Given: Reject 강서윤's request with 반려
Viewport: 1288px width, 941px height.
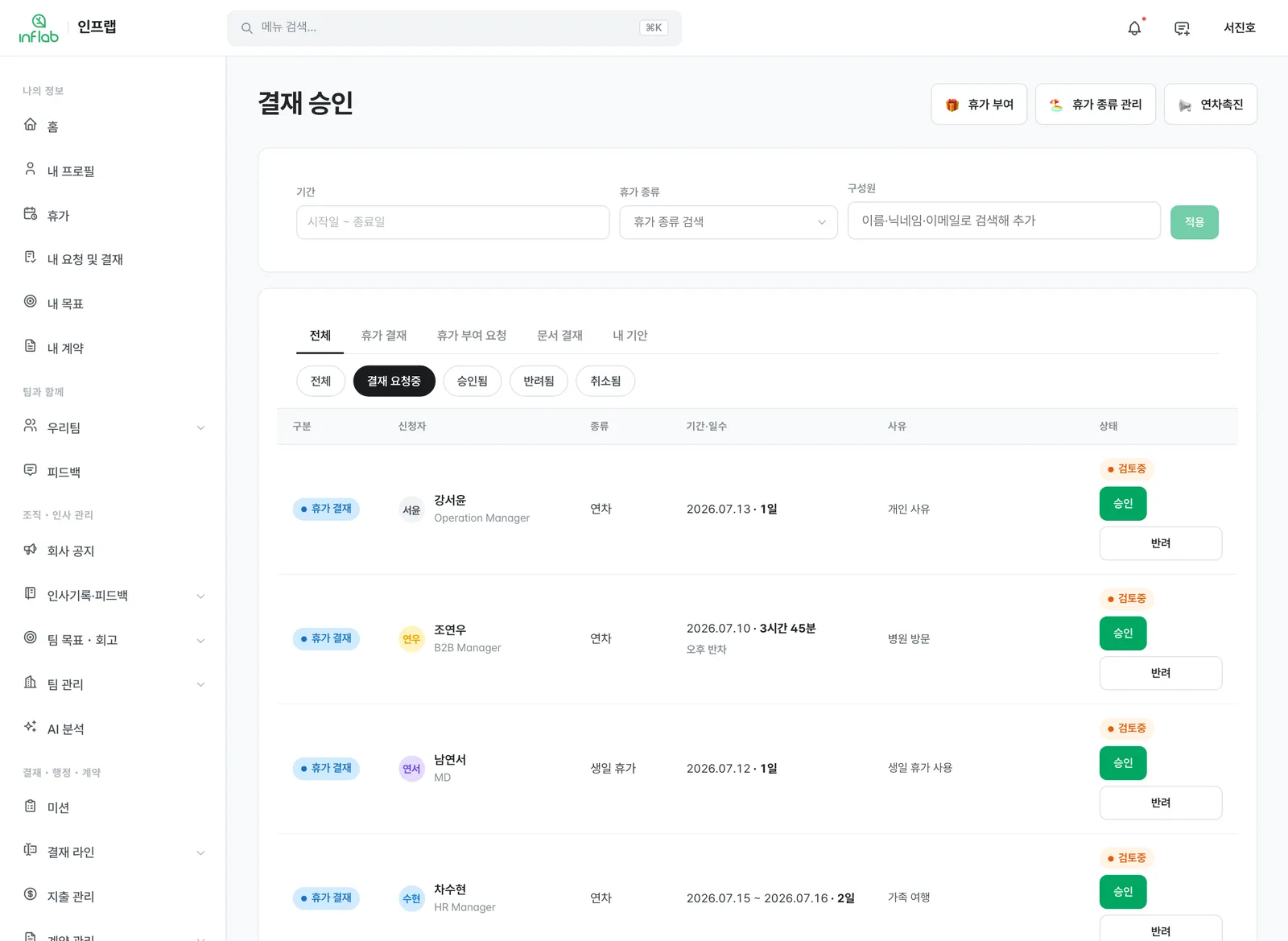Looking at the screenshot, I should coord(1161,543).
